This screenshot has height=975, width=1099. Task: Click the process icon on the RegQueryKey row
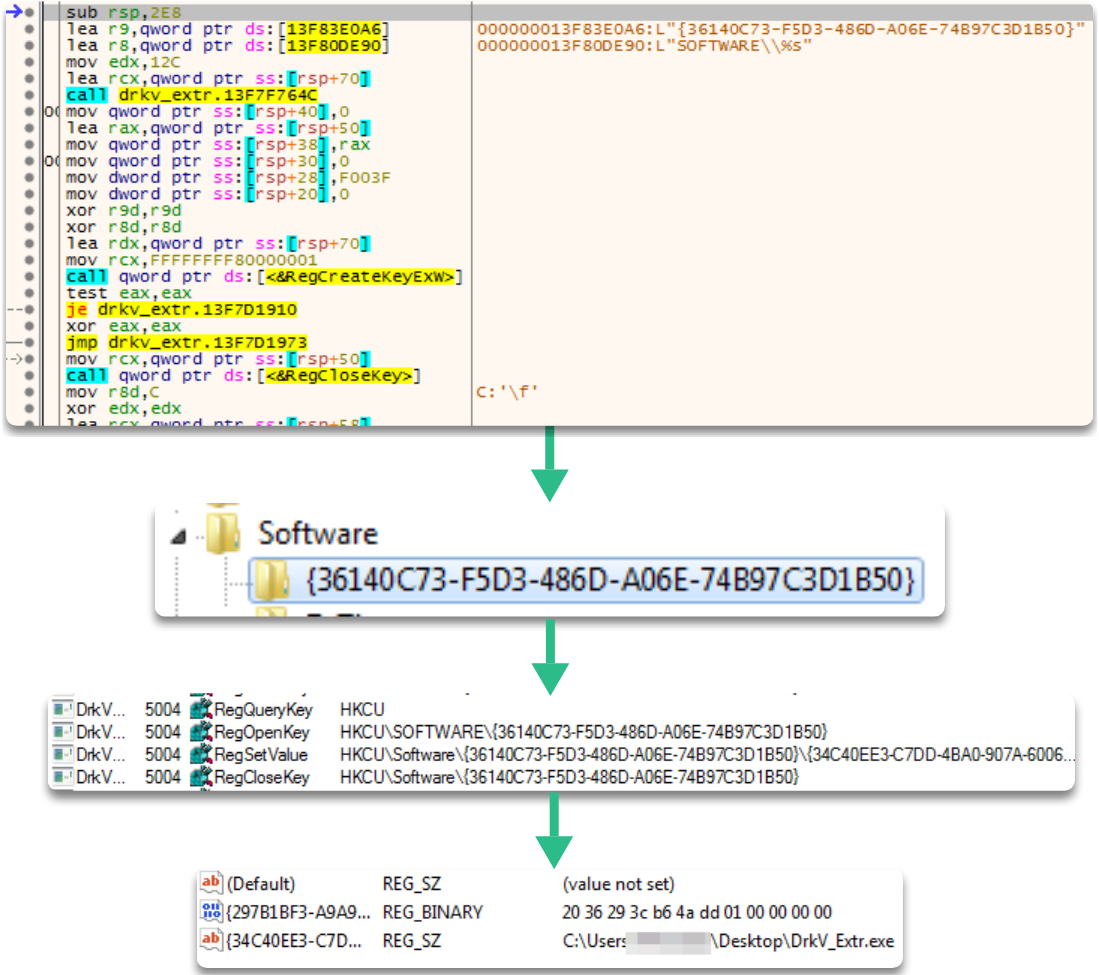tap(63, 709)
